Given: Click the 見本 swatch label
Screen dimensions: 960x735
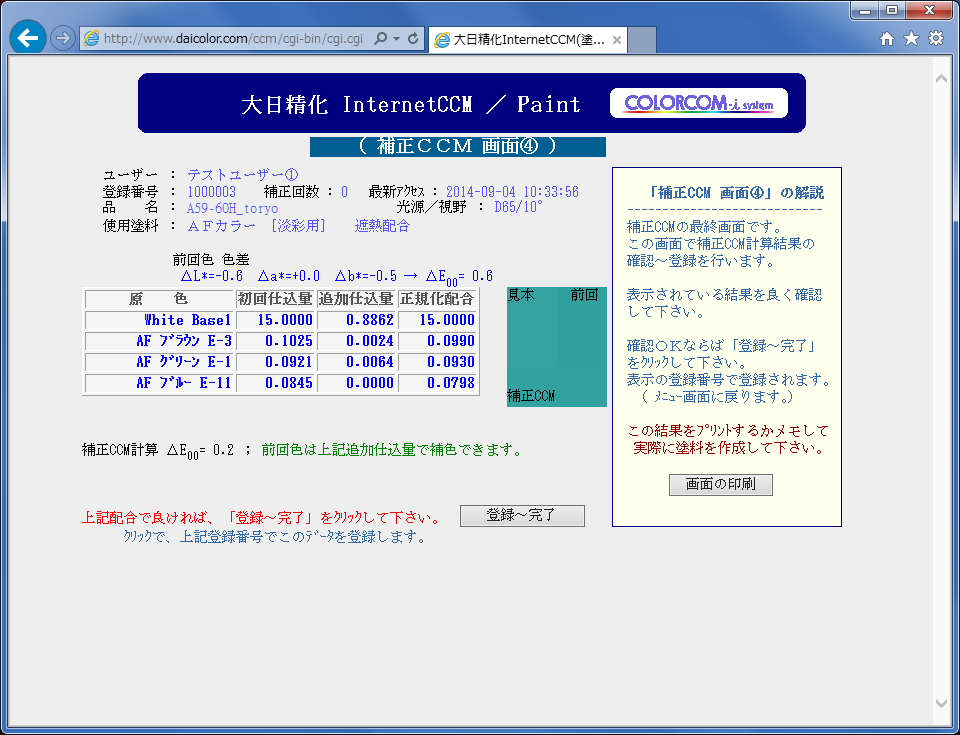Looking at the screenshot, I should 521,295.
